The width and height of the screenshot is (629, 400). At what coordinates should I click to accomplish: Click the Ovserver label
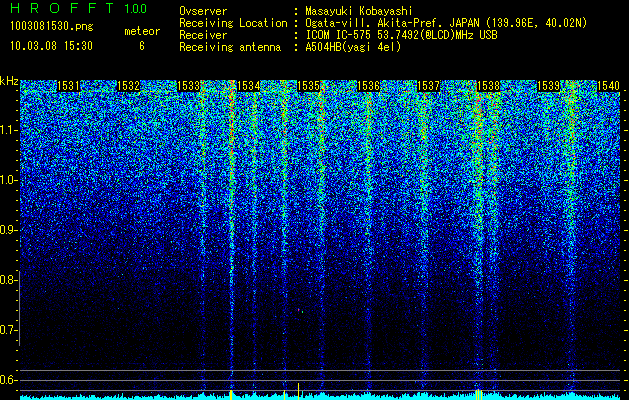(x=203, y=11)
